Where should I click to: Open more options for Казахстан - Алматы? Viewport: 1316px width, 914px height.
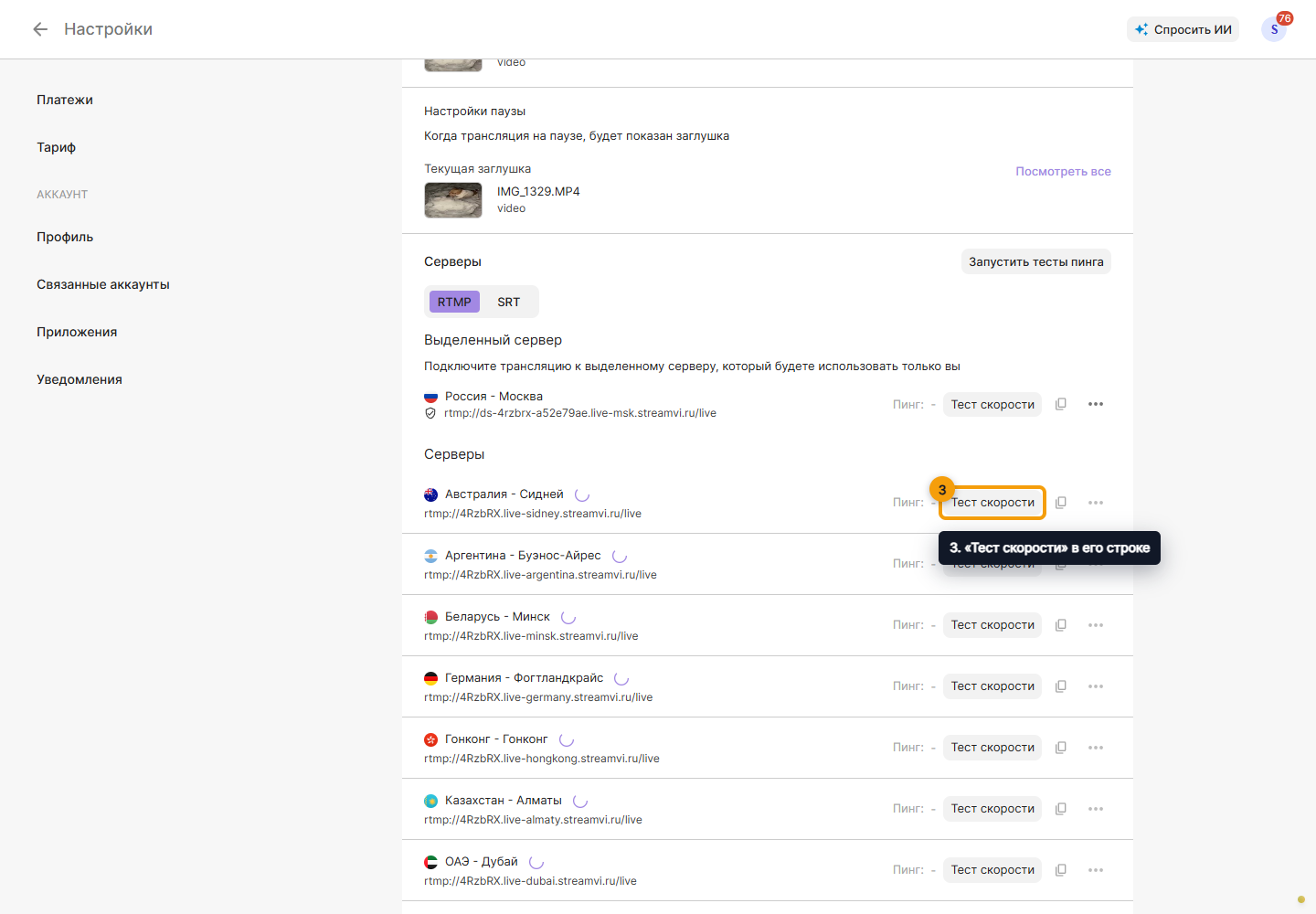pyautogui.click(x=1096, y=809)
